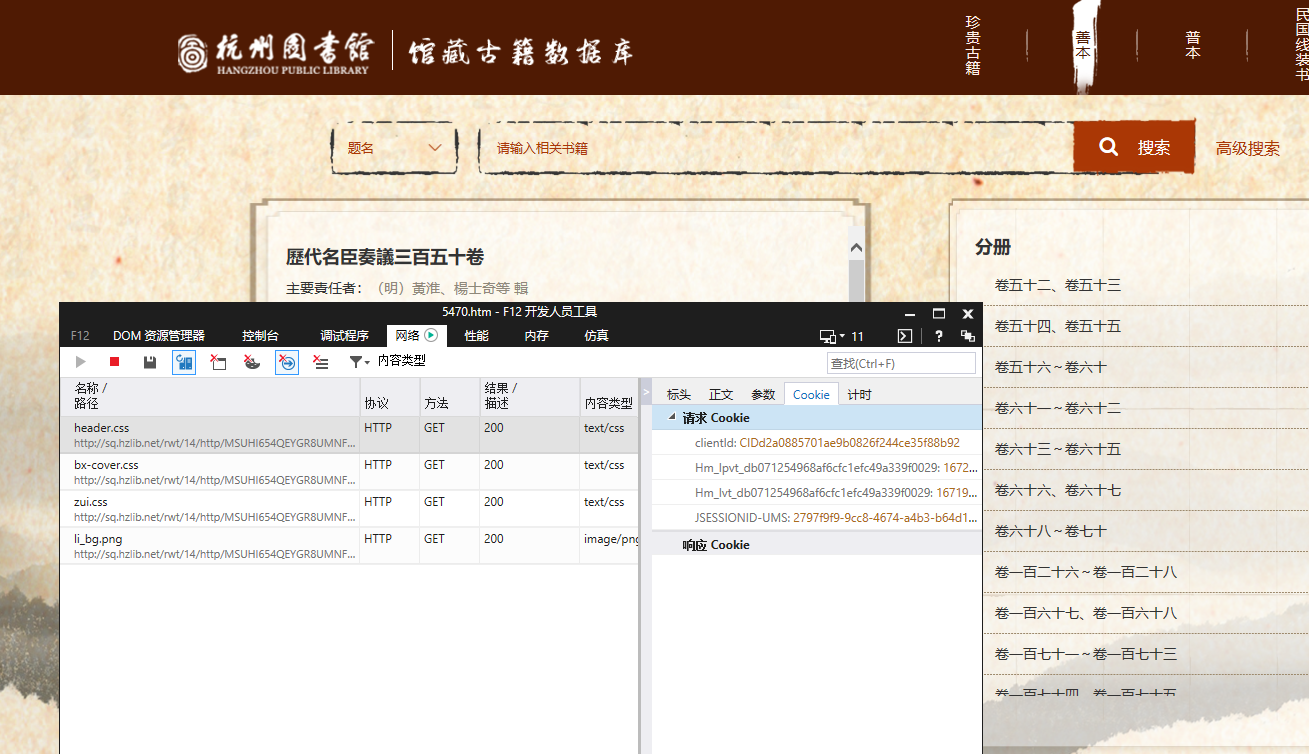Collapse the 请求 Cookie section
The image size is (1309, 754).
coord(672,418)
